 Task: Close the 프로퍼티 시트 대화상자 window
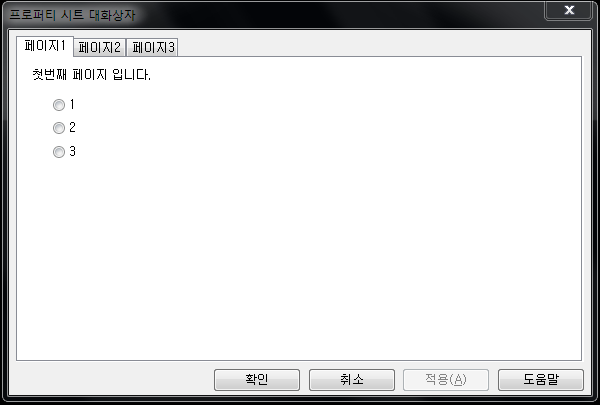pyautogui.click(x=569, y=10)
